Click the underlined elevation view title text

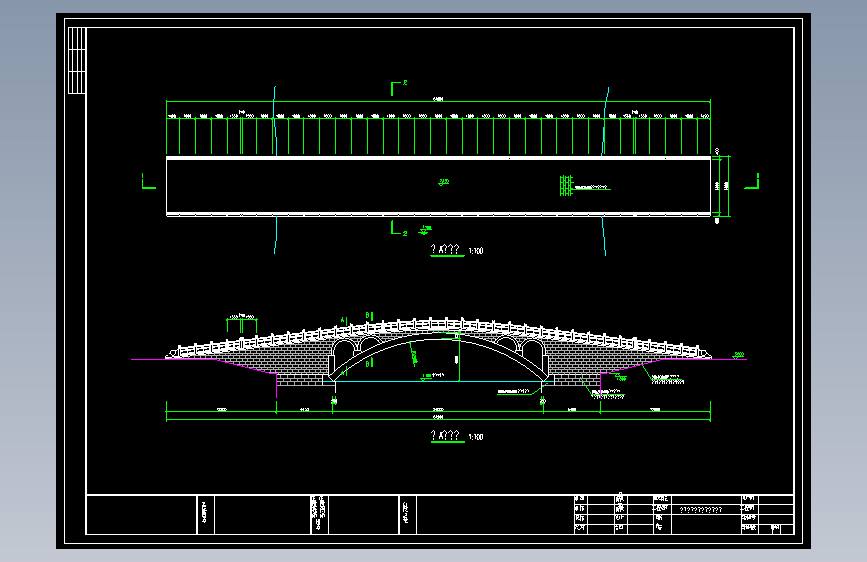(446, 436)
